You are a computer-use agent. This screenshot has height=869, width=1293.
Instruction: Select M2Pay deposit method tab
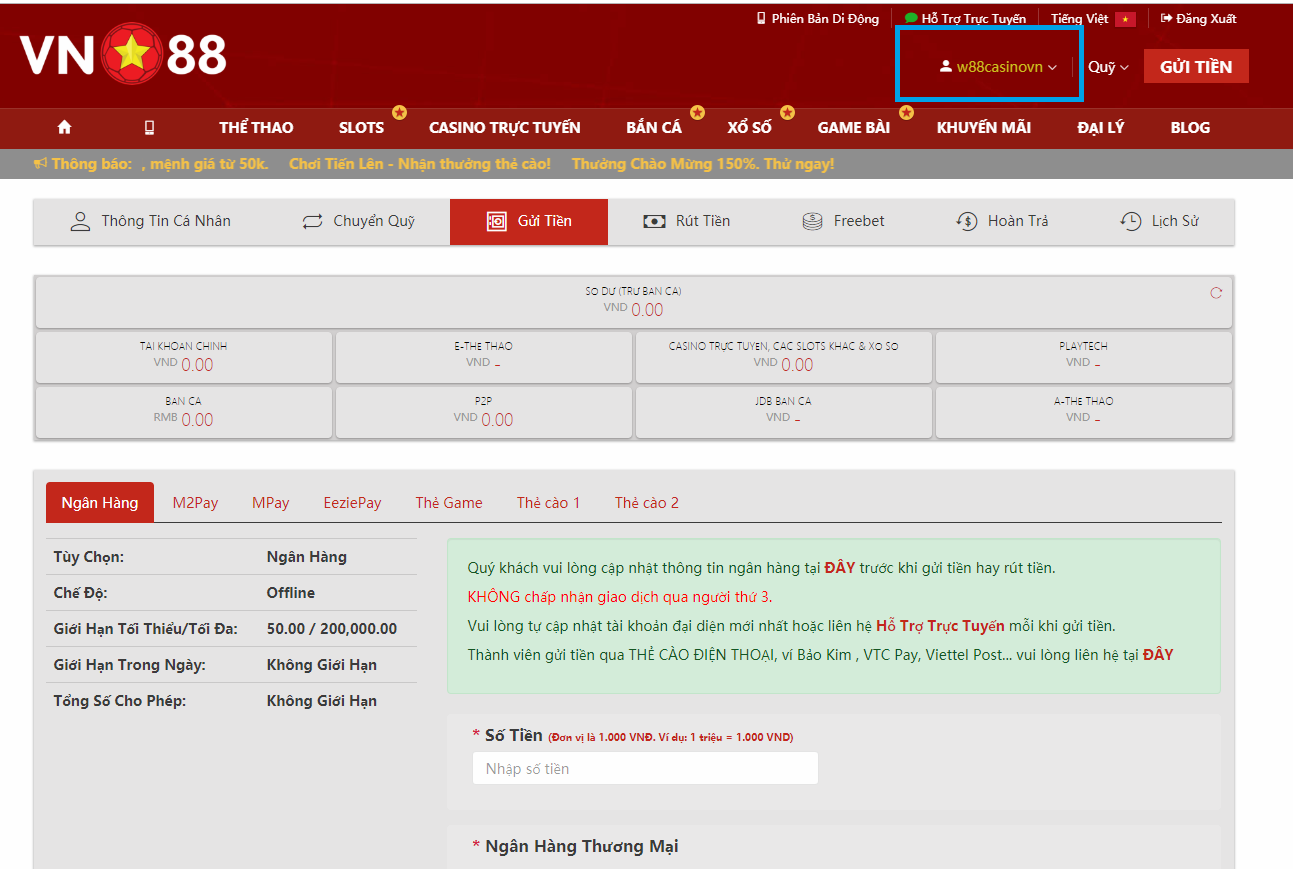tap(195, 502)
